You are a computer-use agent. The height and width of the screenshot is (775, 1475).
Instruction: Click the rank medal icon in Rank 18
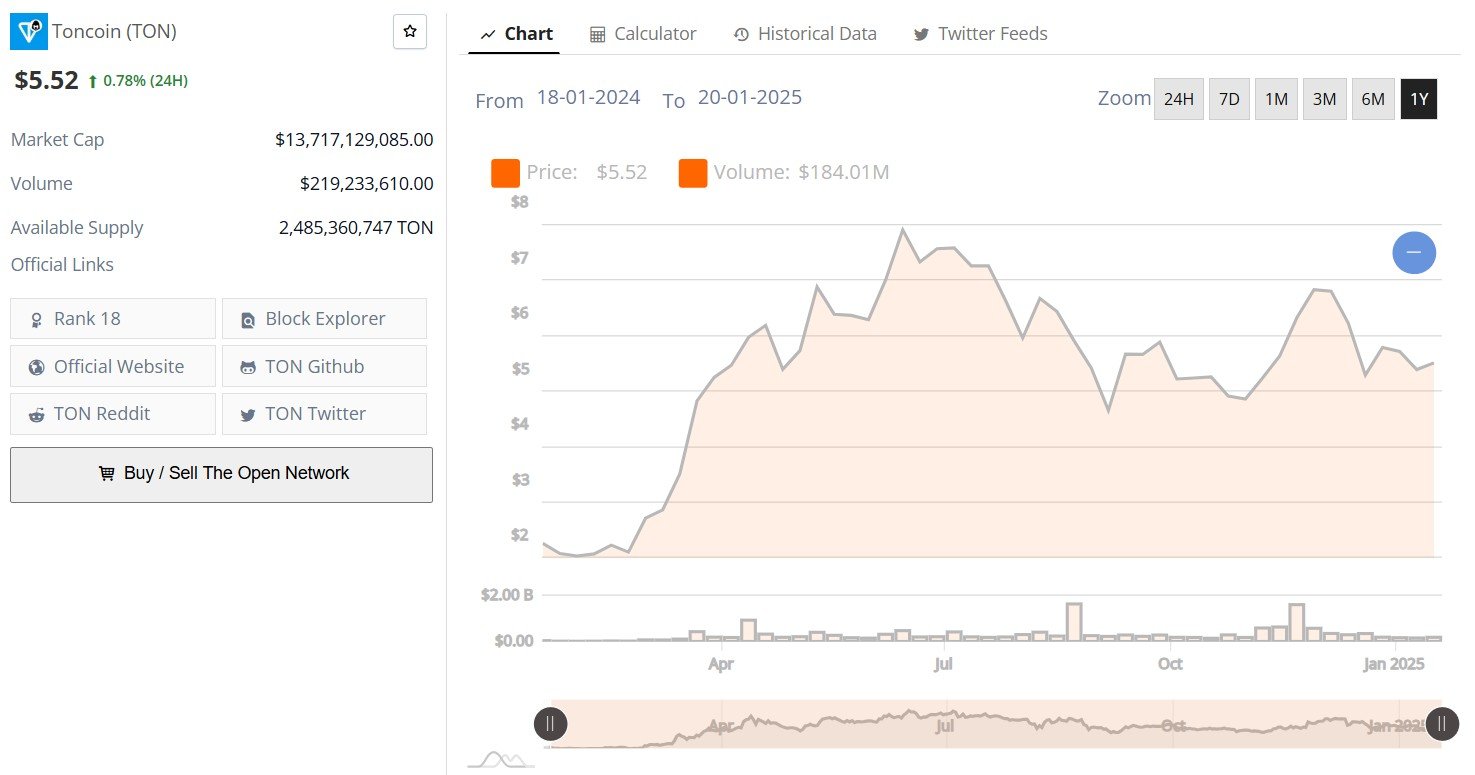(37, 320)
